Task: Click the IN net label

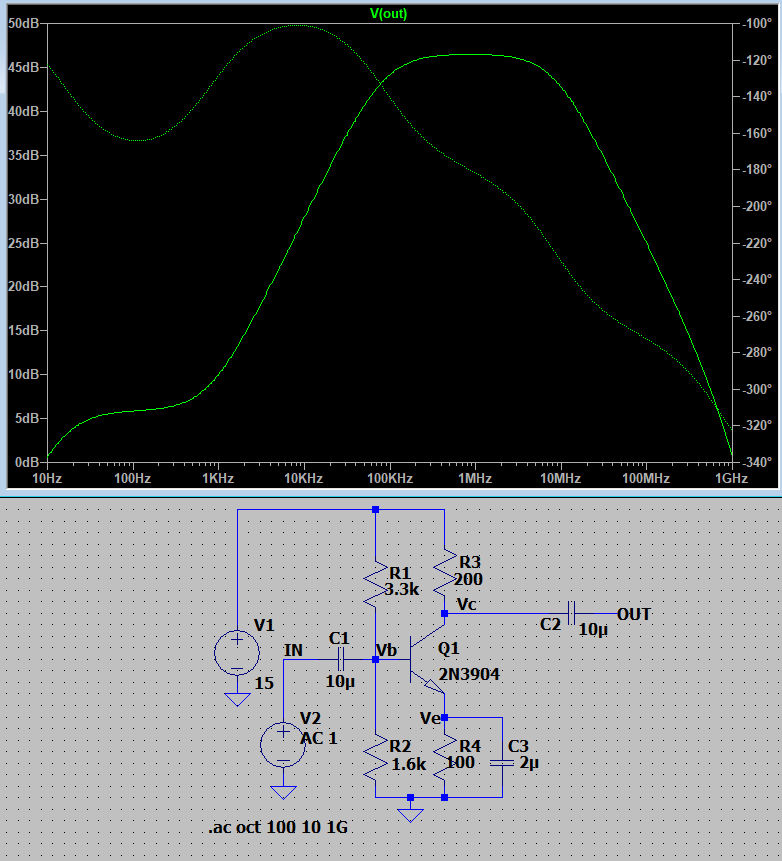Action: 293,651
